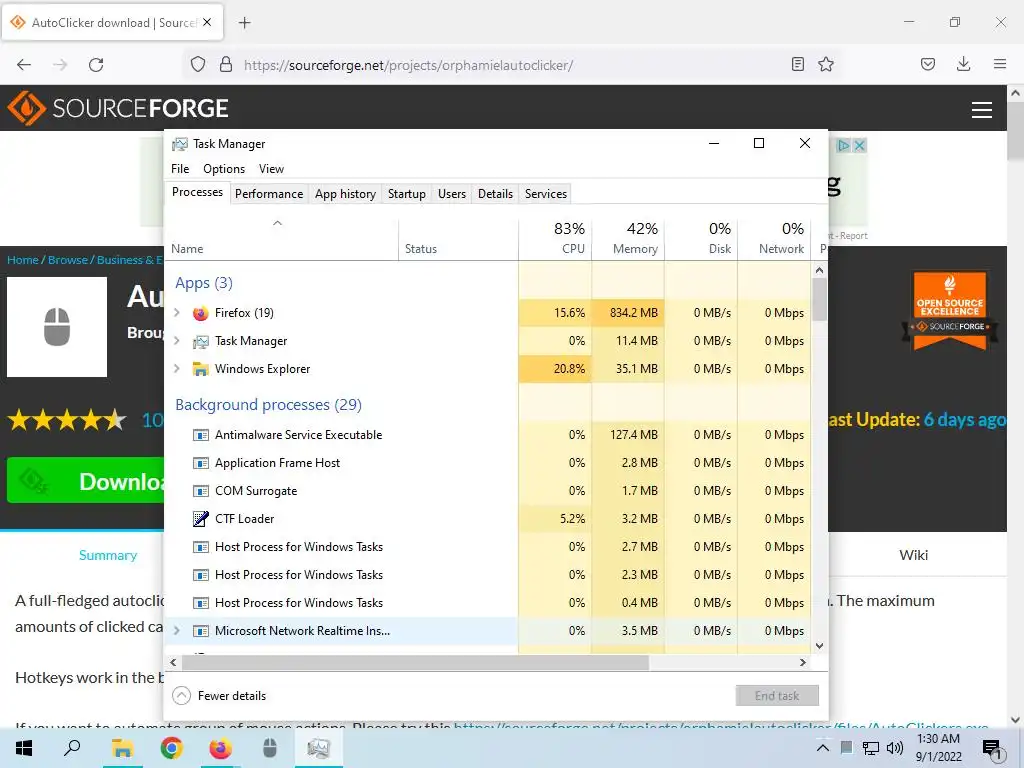Screen dimensions: 1024x768
Task: Open a new Firefox tab with plus button
Action: click(x=245, y=23)
